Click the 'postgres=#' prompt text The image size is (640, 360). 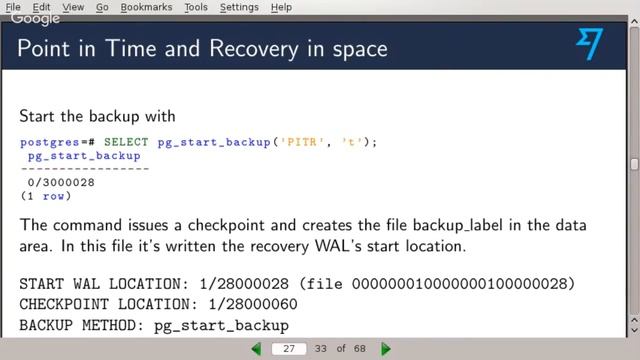click(x=58, y=142)
